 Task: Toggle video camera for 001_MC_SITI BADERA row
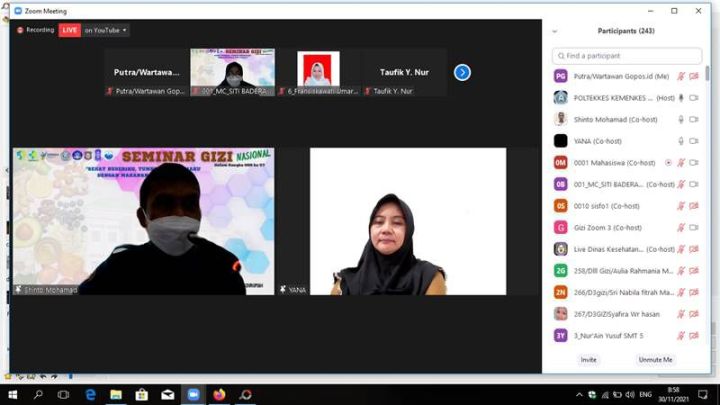point(694,184)
